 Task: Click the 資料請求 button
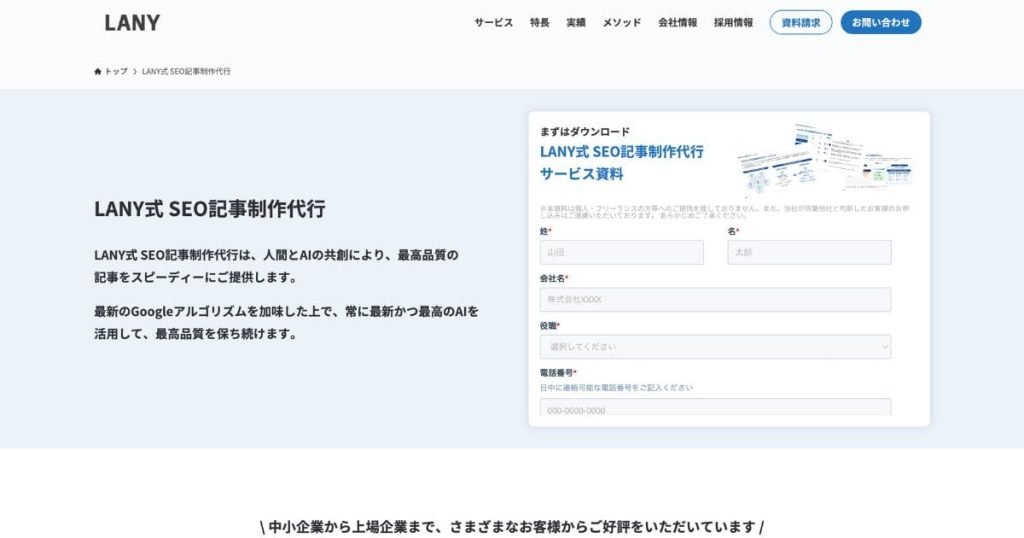[x=801, y=22]
